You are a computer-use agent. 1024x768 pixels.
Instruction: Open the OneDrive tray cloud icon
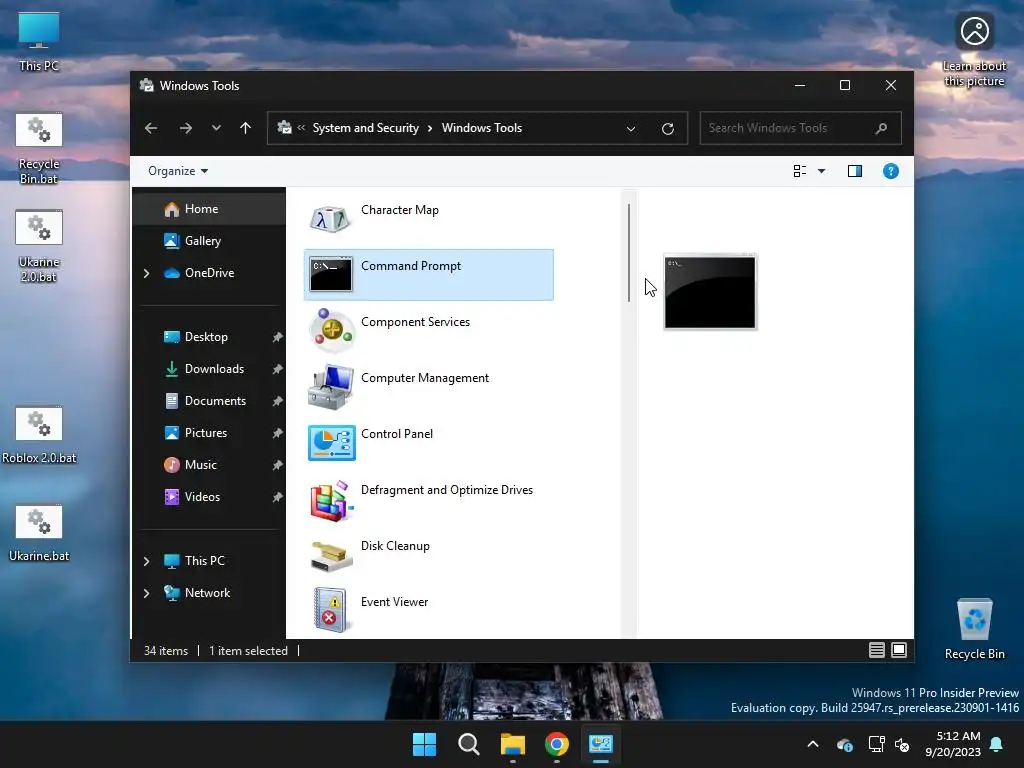(x=844, y=744)
